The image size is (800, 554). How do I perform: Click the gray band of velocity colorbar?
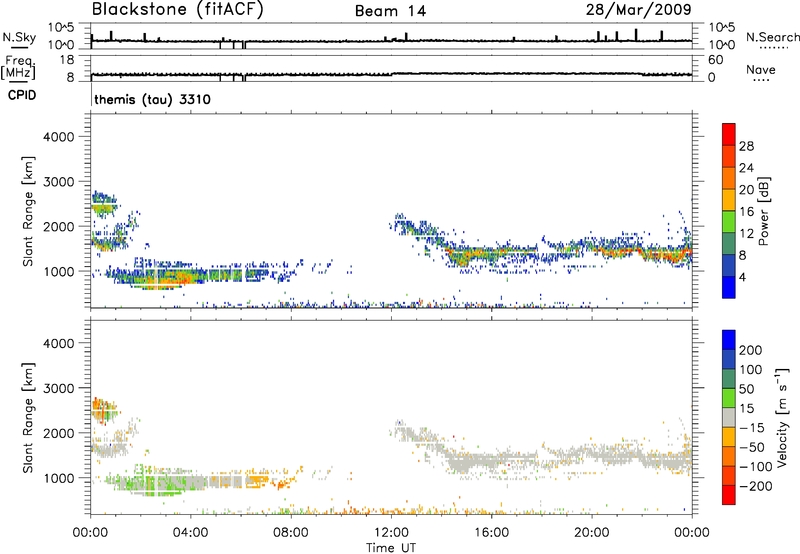point(729,417)
